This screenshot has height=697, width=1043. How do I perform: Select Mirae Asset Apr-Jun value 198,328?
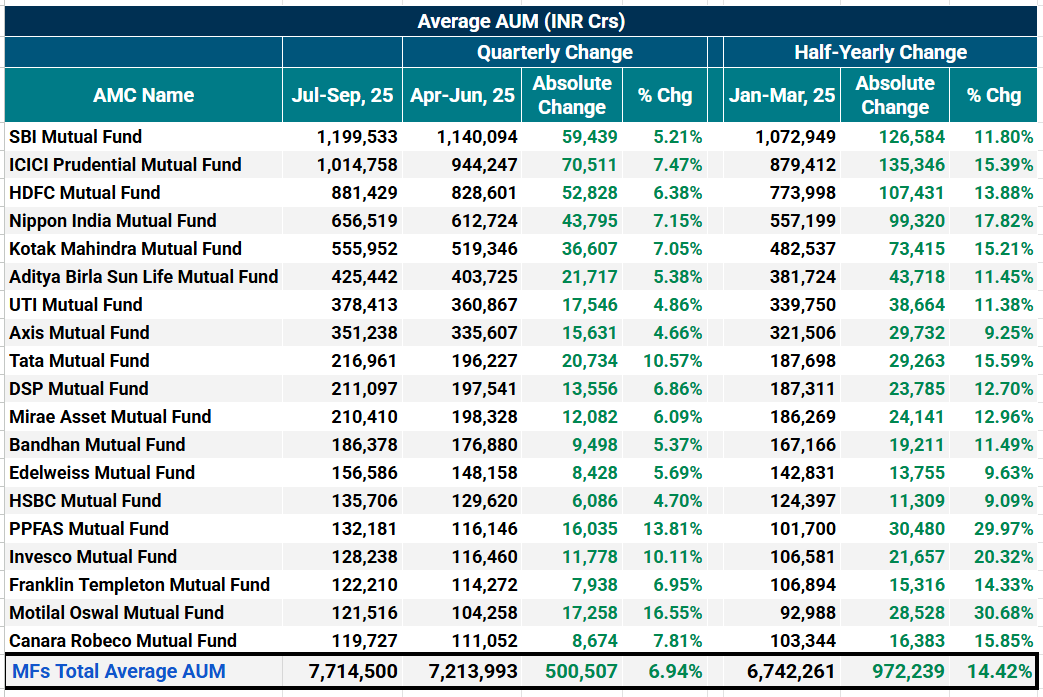pos(484,417)
